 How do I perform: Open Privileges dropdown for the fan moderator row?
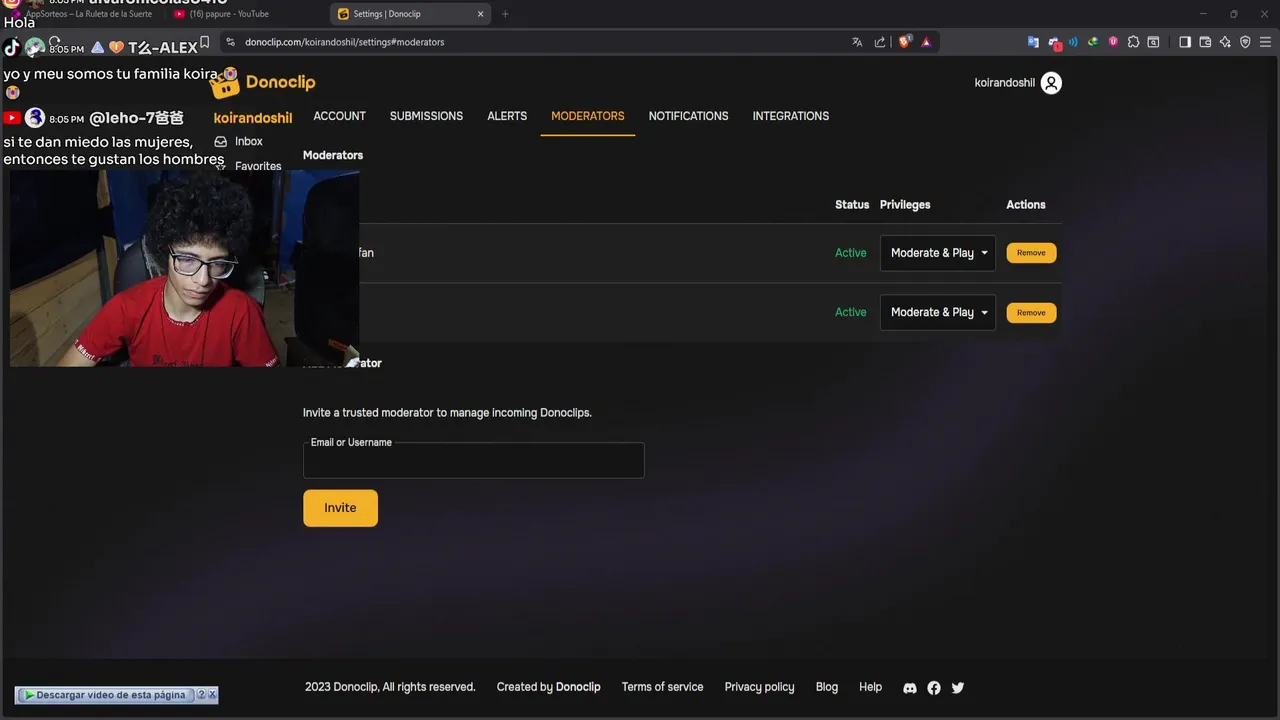pos(938,253)
